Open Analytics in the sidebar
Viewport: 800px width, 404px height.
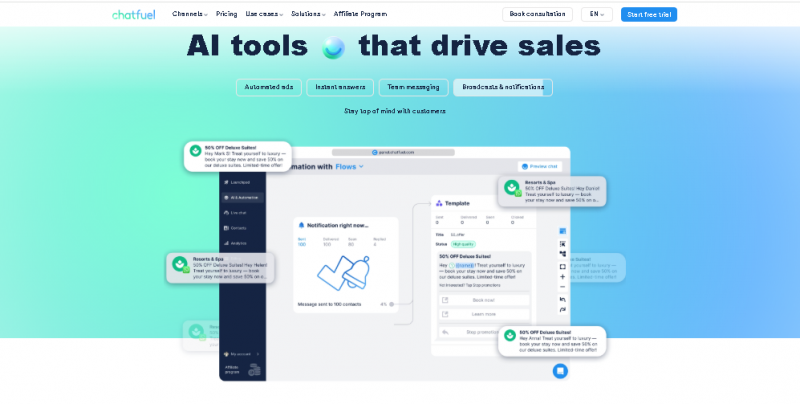coord(238,242)
